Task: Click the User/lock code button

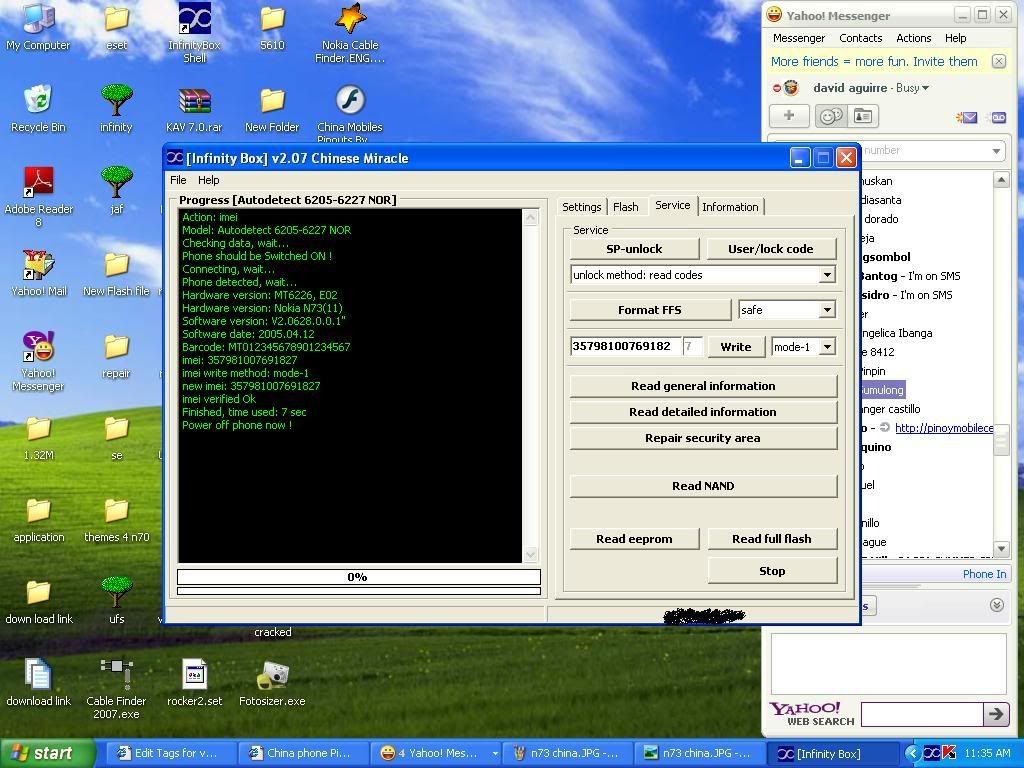Action: [x=771, y=249]
